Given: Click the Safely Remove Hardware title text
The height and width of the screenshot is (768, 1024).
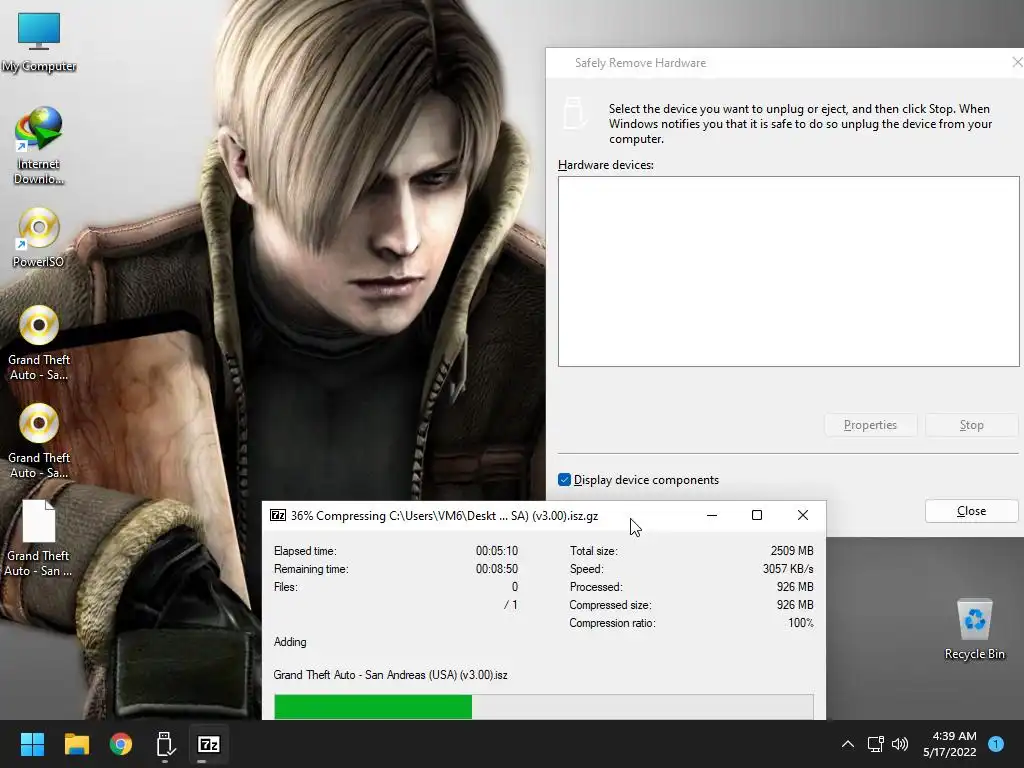Looking at the screenshot, I should (640, 63).
